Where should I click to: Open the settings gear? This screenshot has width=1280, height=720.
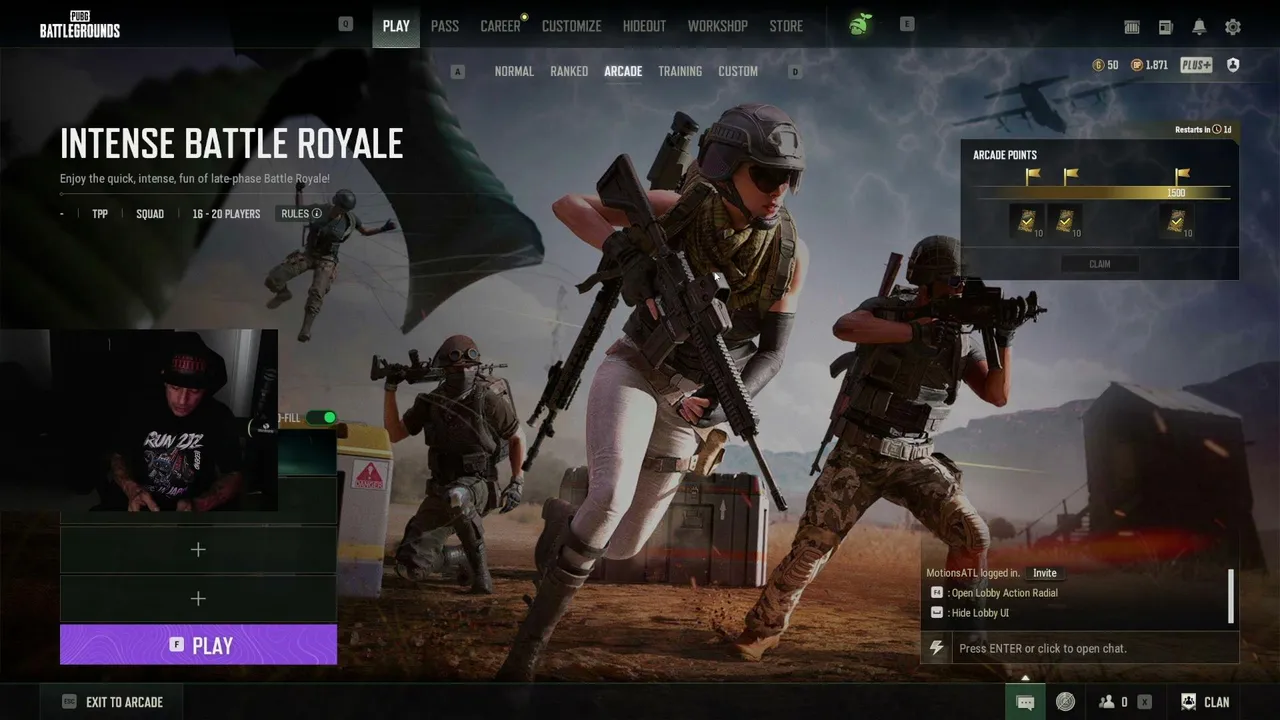tap(1233, 27)
